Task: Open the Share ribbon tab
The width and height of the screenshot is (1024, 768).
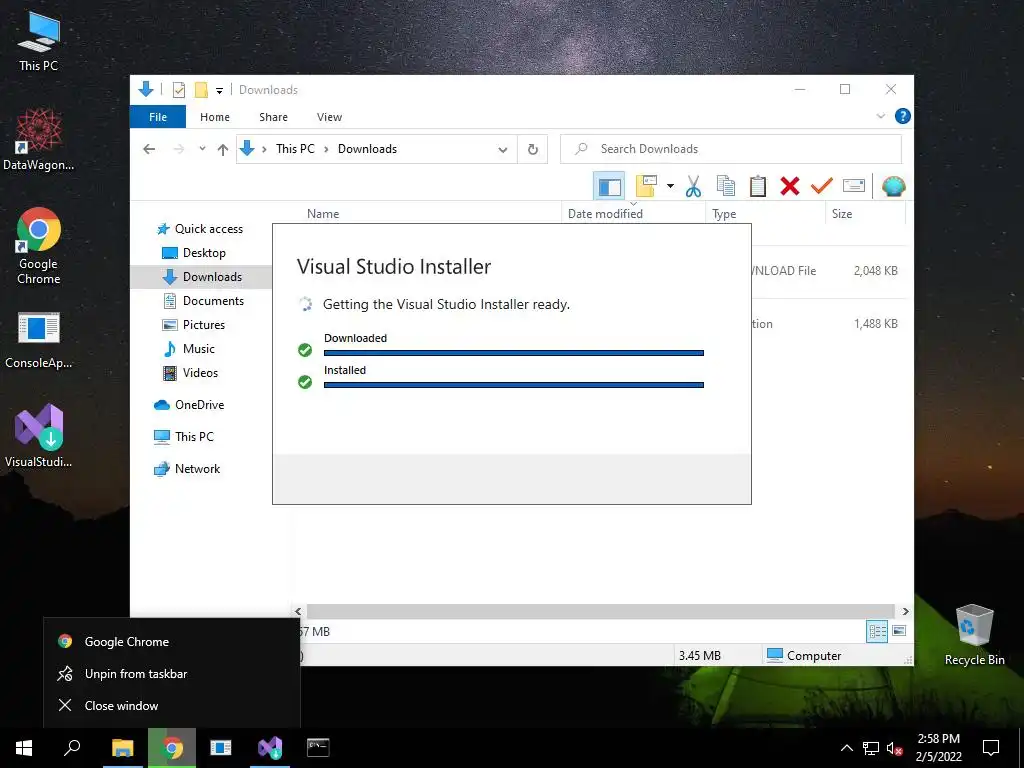Action: 273,117
